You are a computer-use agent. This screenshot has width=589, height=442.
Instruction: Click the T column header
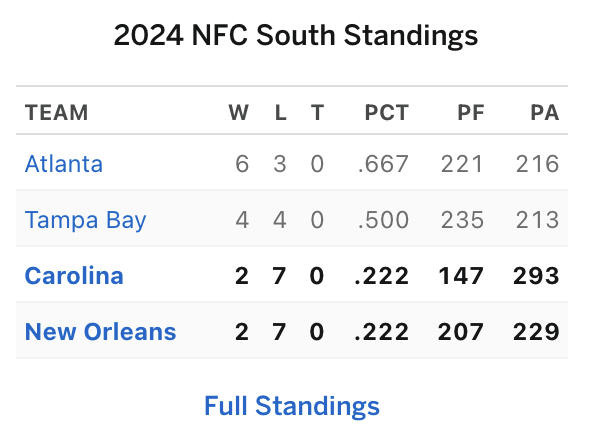pos(317,113)
